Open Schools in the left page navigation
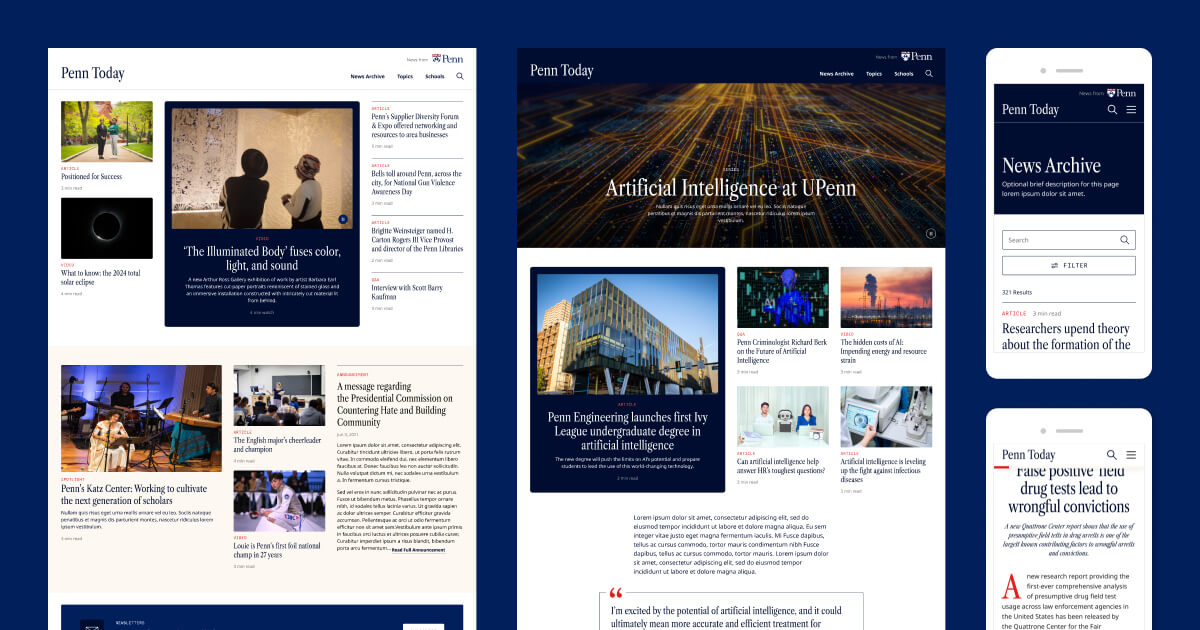1200x630 pixels. pos(435,76)
